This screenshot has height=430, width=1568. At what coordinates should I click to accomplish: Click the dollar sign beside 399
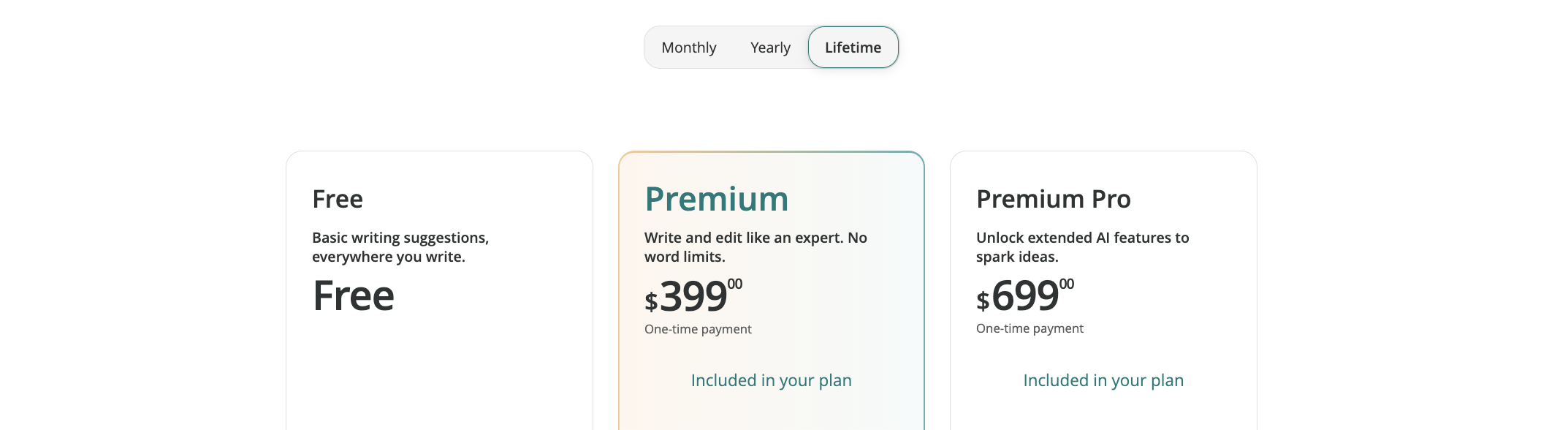coord(651,301)
